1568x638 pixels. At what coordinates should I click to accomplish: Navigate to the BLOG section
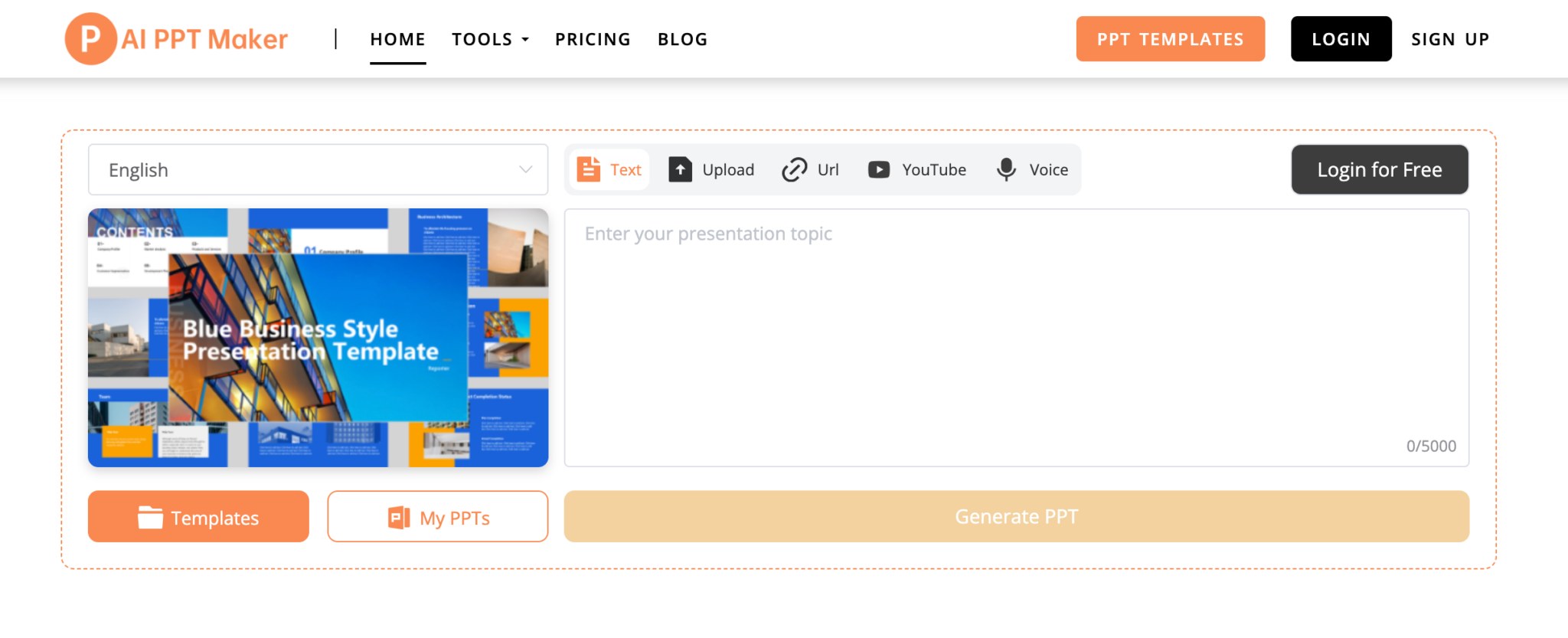682,39
